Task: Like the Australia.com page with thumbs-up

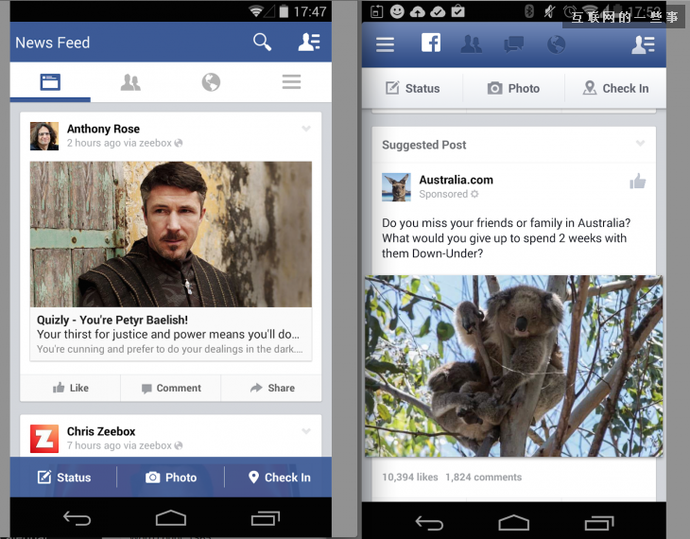Action: [637, 182]
